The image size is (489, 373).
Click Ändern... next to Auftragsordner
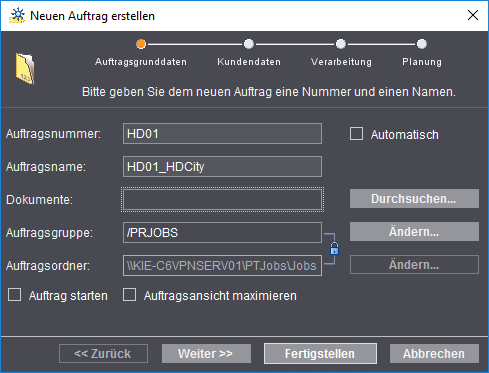tap(414, 265)
